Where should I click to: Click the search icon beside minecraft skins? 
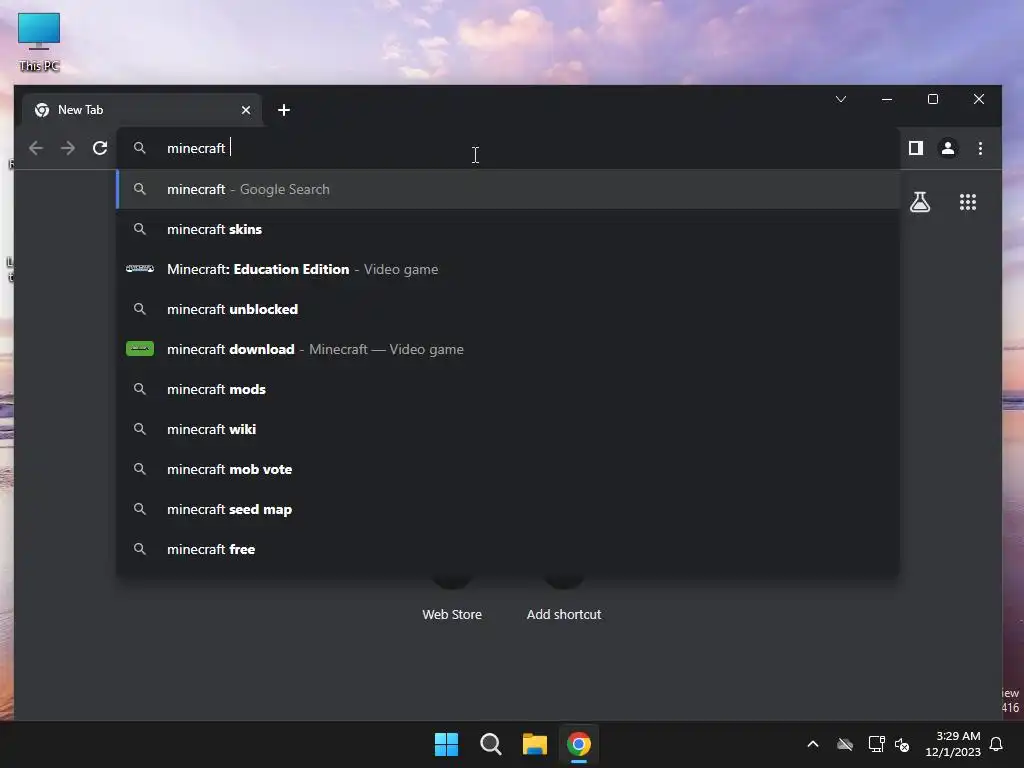[140, 229]
